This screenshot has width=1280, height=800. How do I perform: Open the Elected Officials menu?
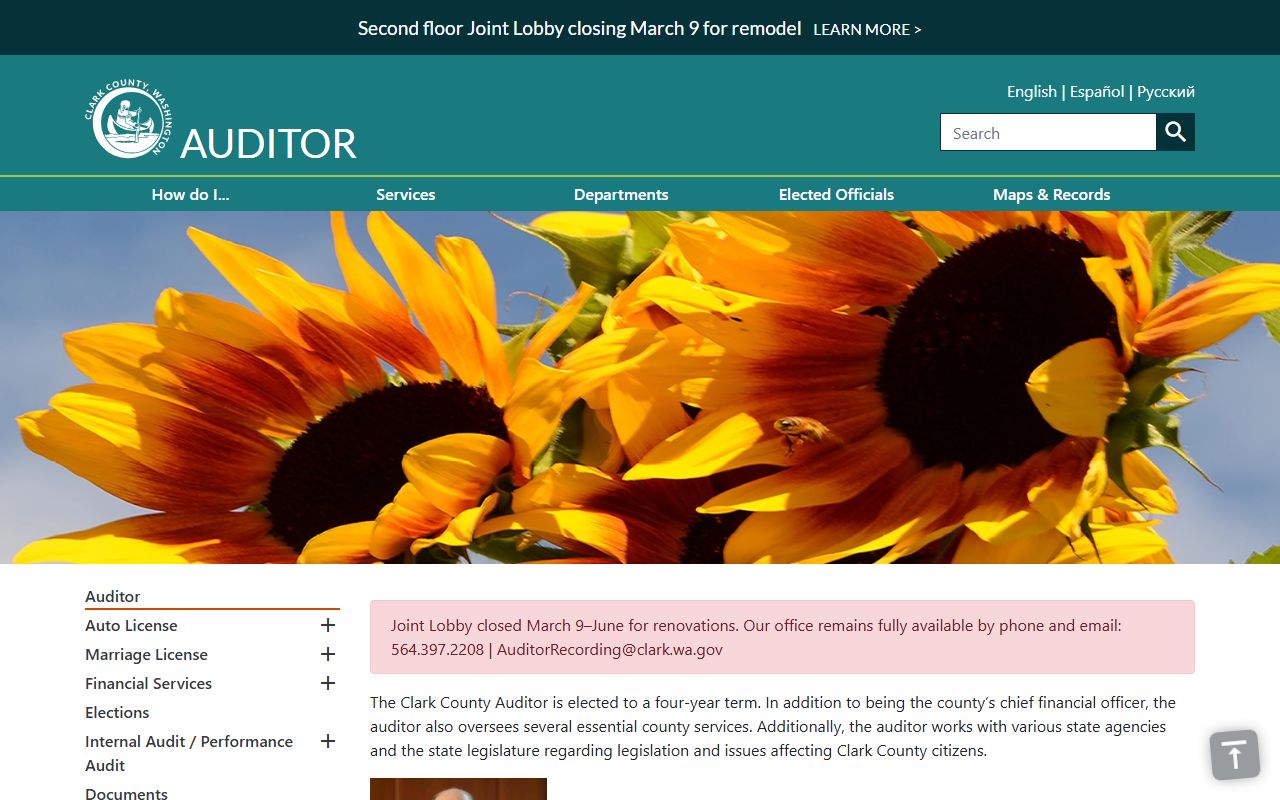coord(836,194)
